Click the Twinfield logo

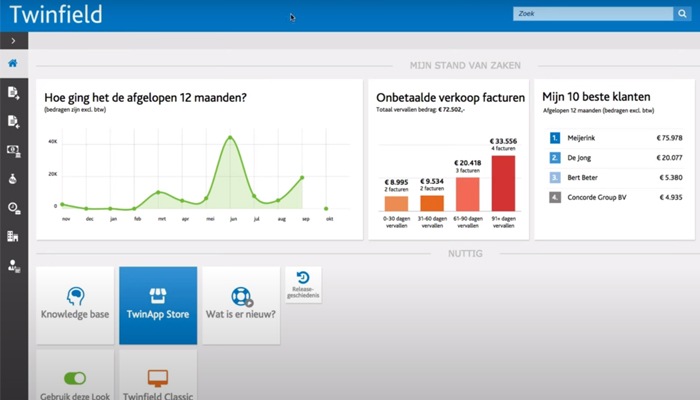(x=56, y=14)
